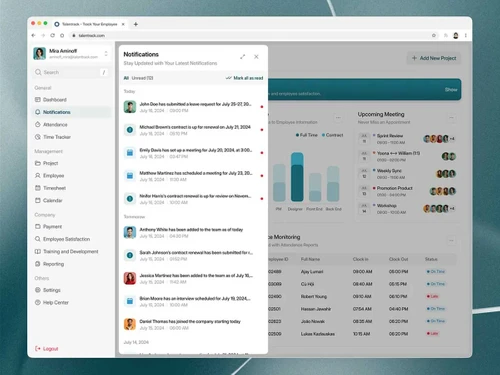Click the Calendar sidebar icon
This screenshot has width=500, height=375.
[x=38, y=200]
